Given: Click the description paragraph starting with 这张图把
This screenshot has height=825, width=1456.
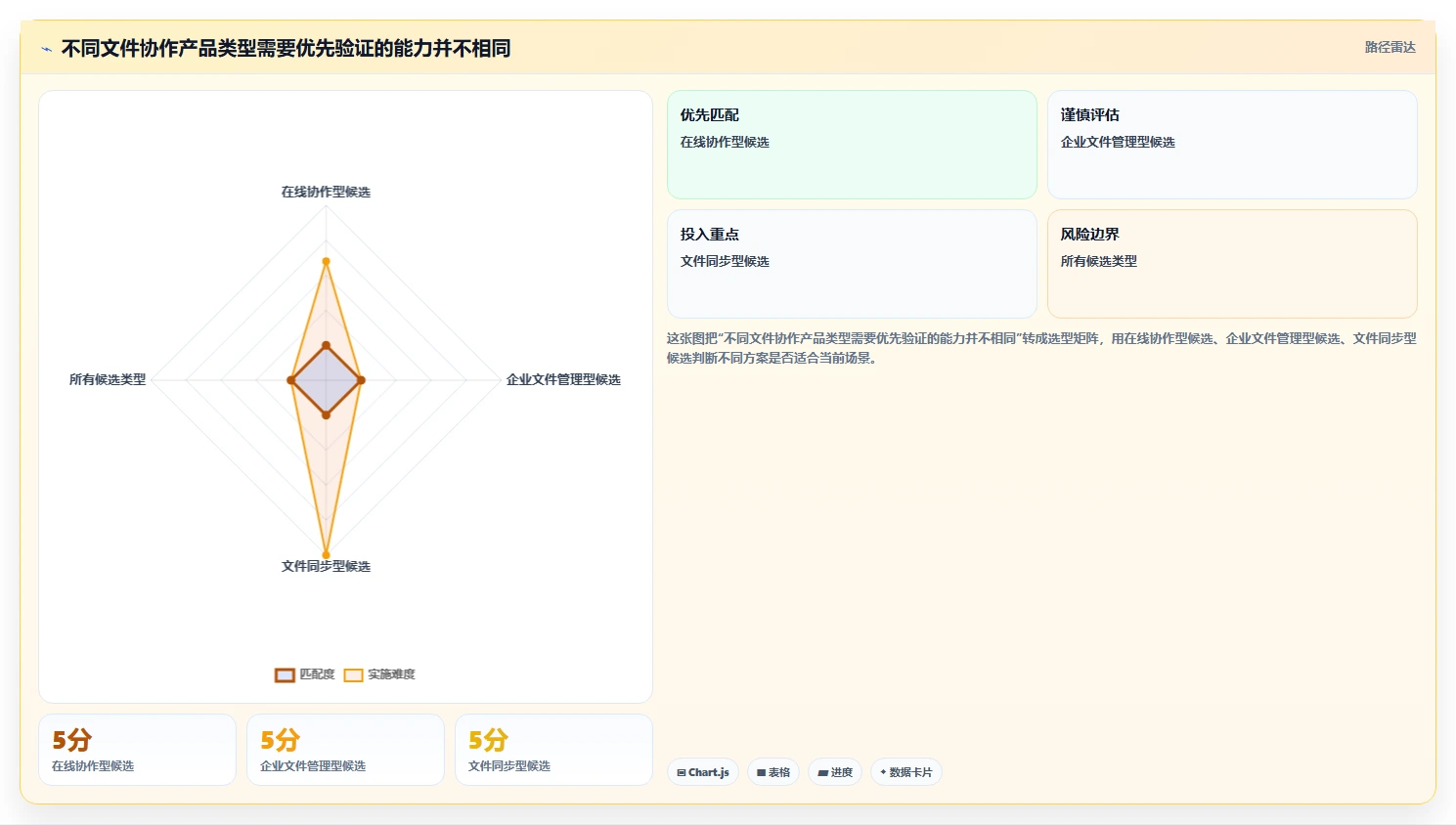Looking at the screenshot, I should tap(1041, 348).
